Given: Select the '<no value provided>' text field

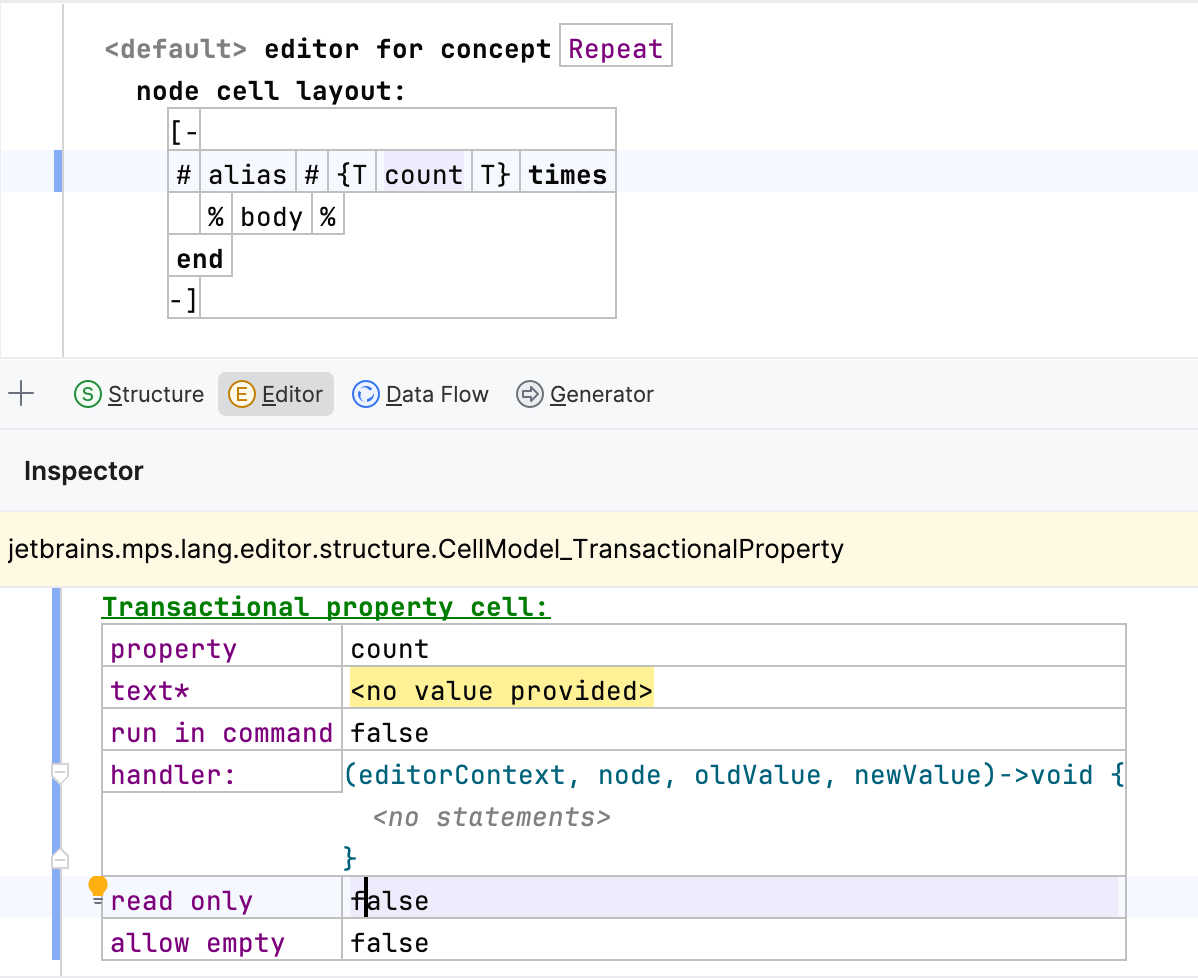Looking at the screenshot, I should (x=501, y=691).
